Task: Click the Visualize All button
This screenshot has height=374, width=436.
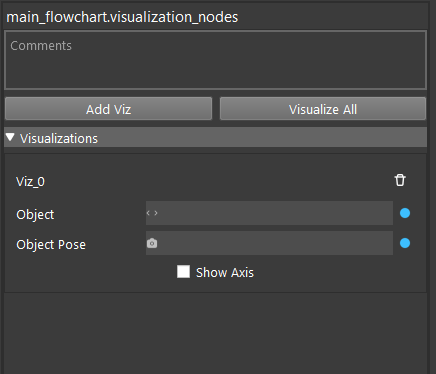Action: (323, 109)
